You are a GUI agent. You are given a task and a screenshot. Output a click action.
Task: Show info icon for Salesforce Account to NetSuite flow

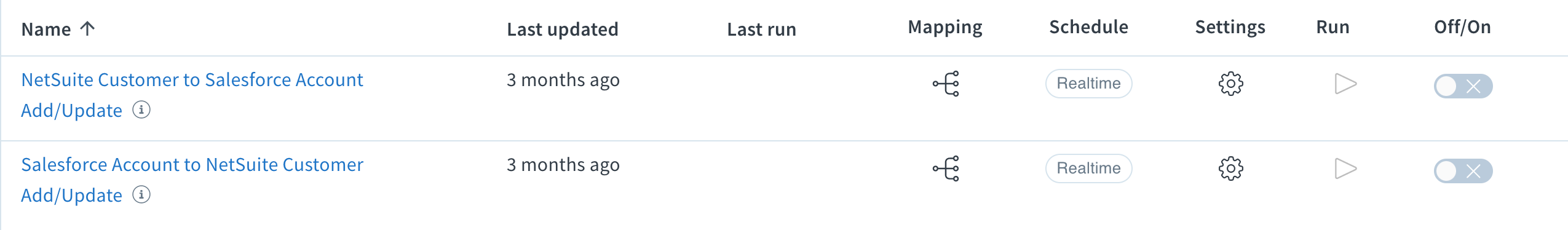[x=141, y=195]
